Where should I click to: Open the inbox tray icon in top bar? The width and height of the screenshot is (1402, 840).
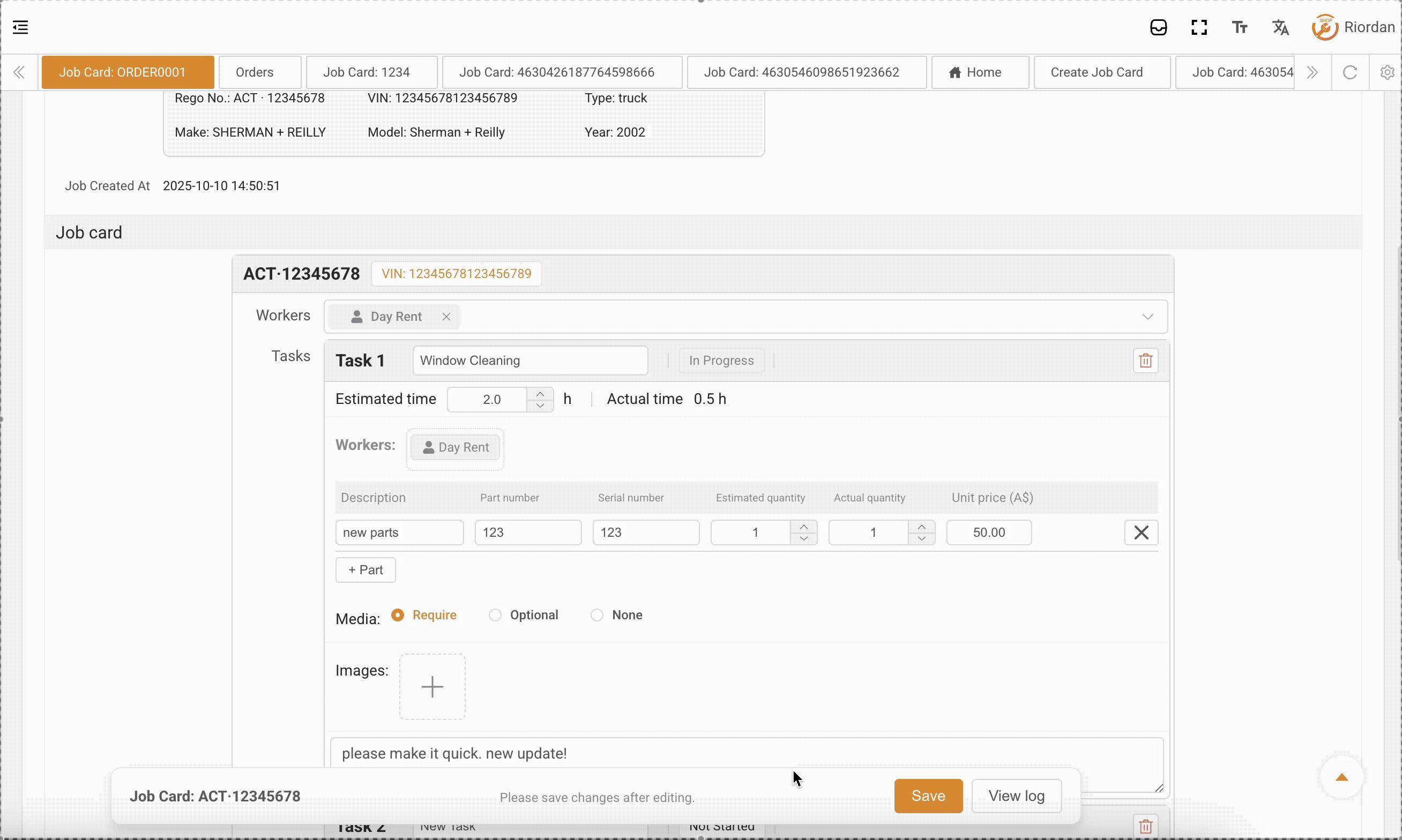click(1158, 27)
